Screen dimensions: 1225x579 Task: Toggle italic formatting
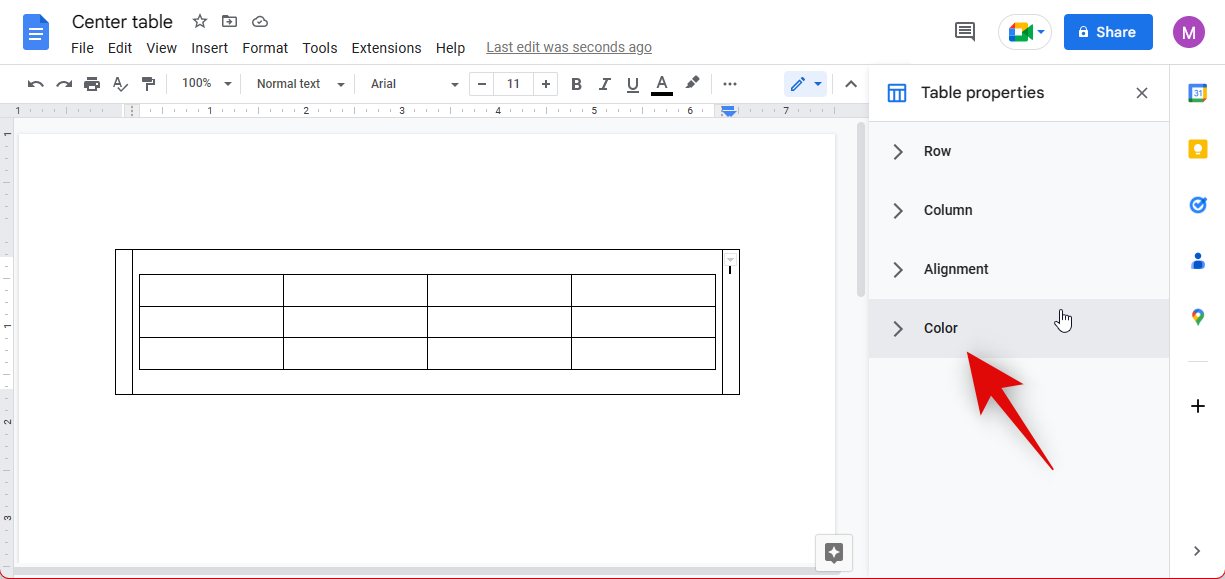coord(604,84)
